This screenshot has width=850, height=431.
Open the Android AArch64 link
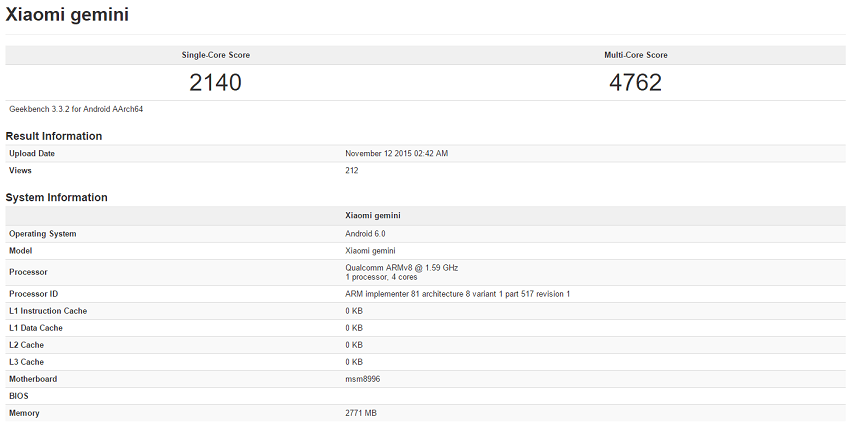pos(113,109)
